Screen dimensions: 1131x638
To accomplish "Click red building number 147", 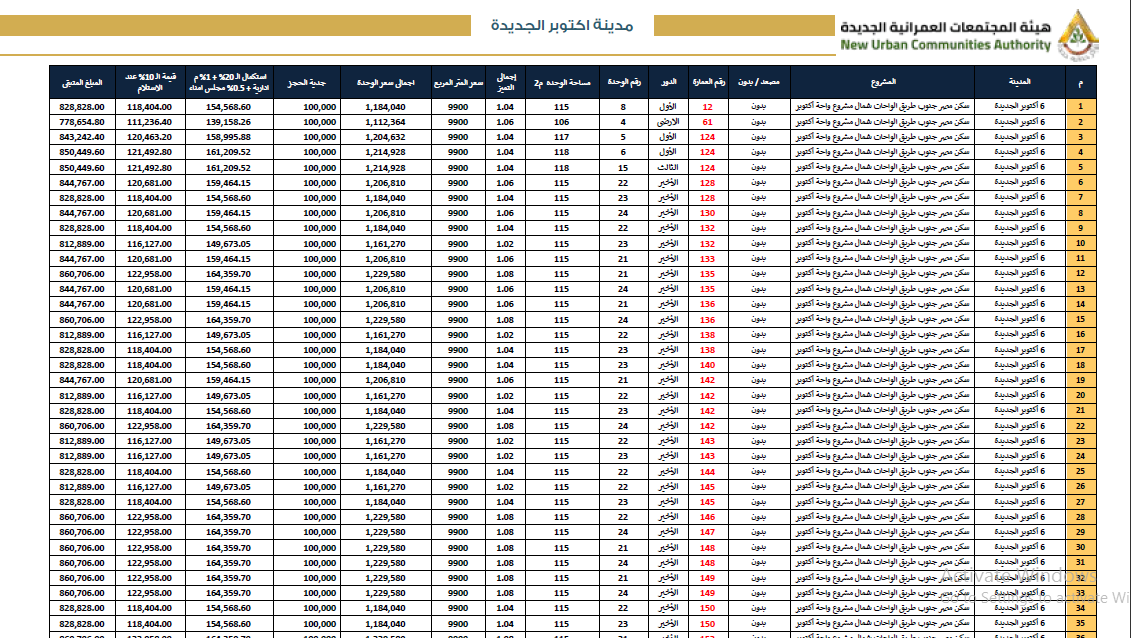I will pos(708,532).
